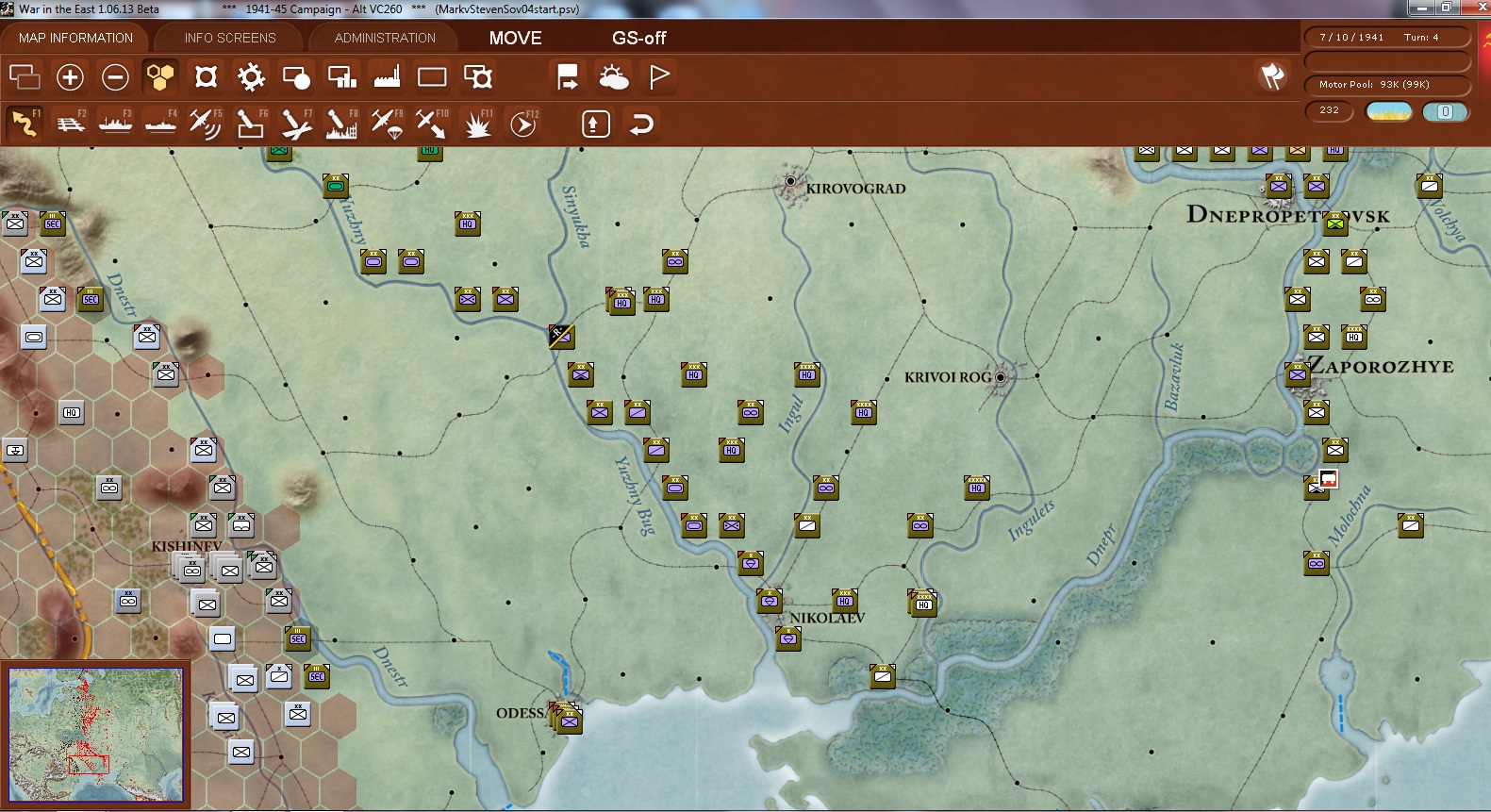
Task: Click the rectangle-with-gear map icon
Action: pyautogui.click(x=478, y=76)
